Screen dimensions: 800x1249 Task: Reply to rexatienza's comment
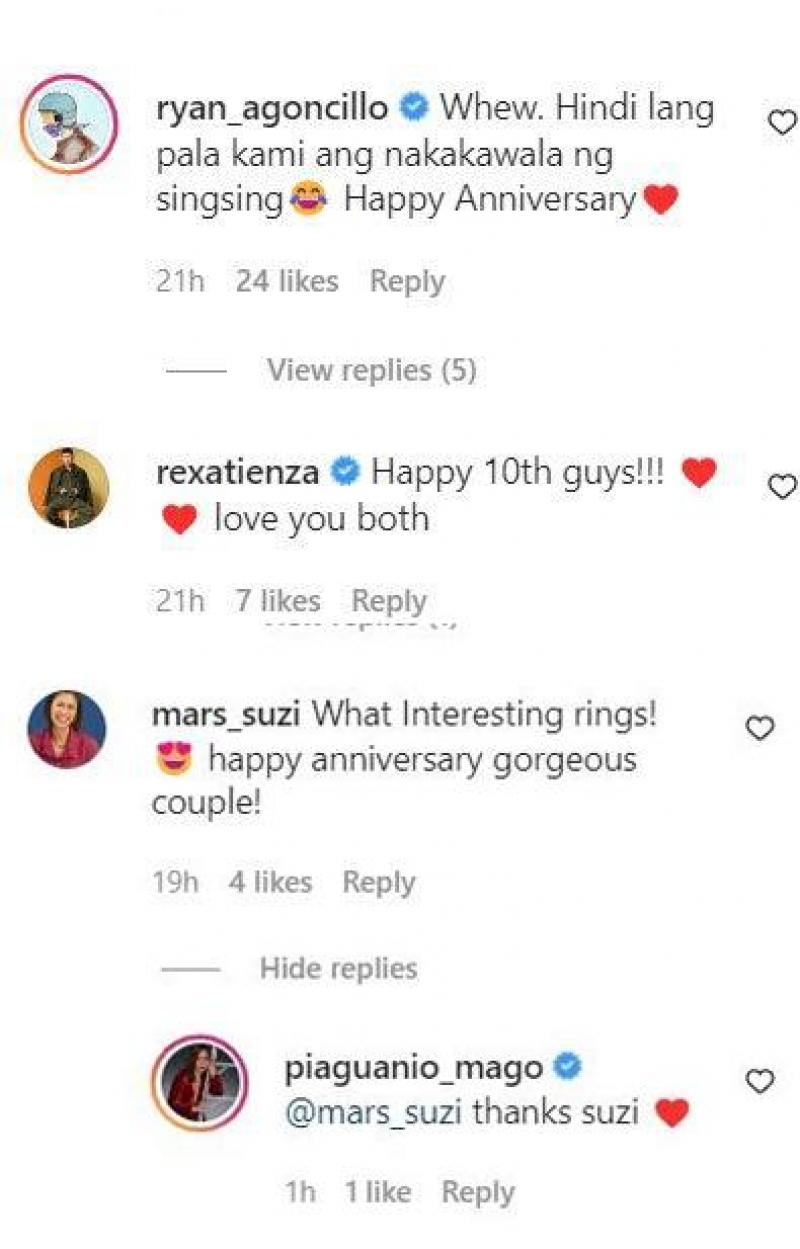pyautogui.click(x=389, y=601)
